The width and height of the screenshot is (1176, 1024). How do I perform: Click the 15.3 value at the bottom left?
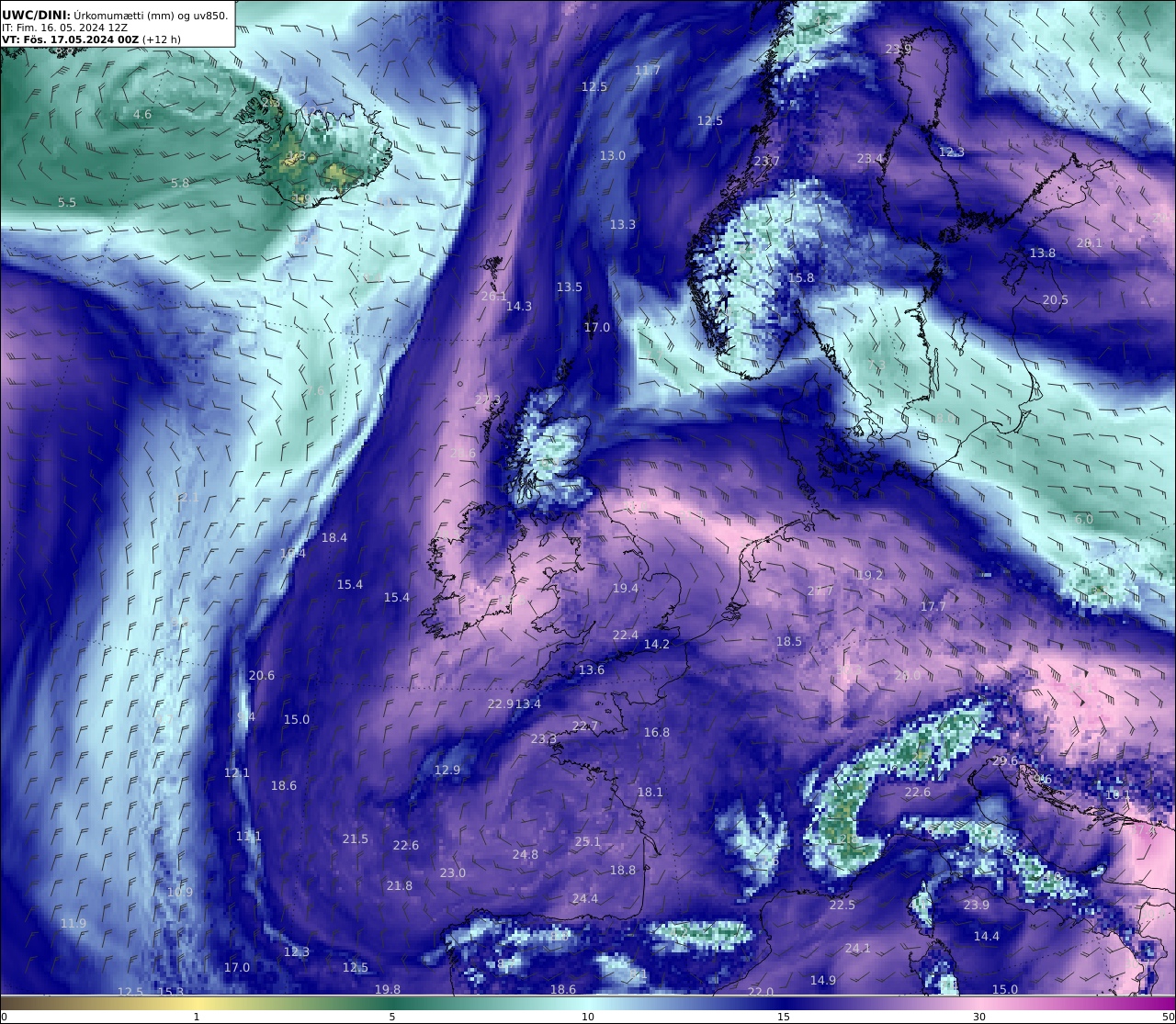click(x=171, y=993)
